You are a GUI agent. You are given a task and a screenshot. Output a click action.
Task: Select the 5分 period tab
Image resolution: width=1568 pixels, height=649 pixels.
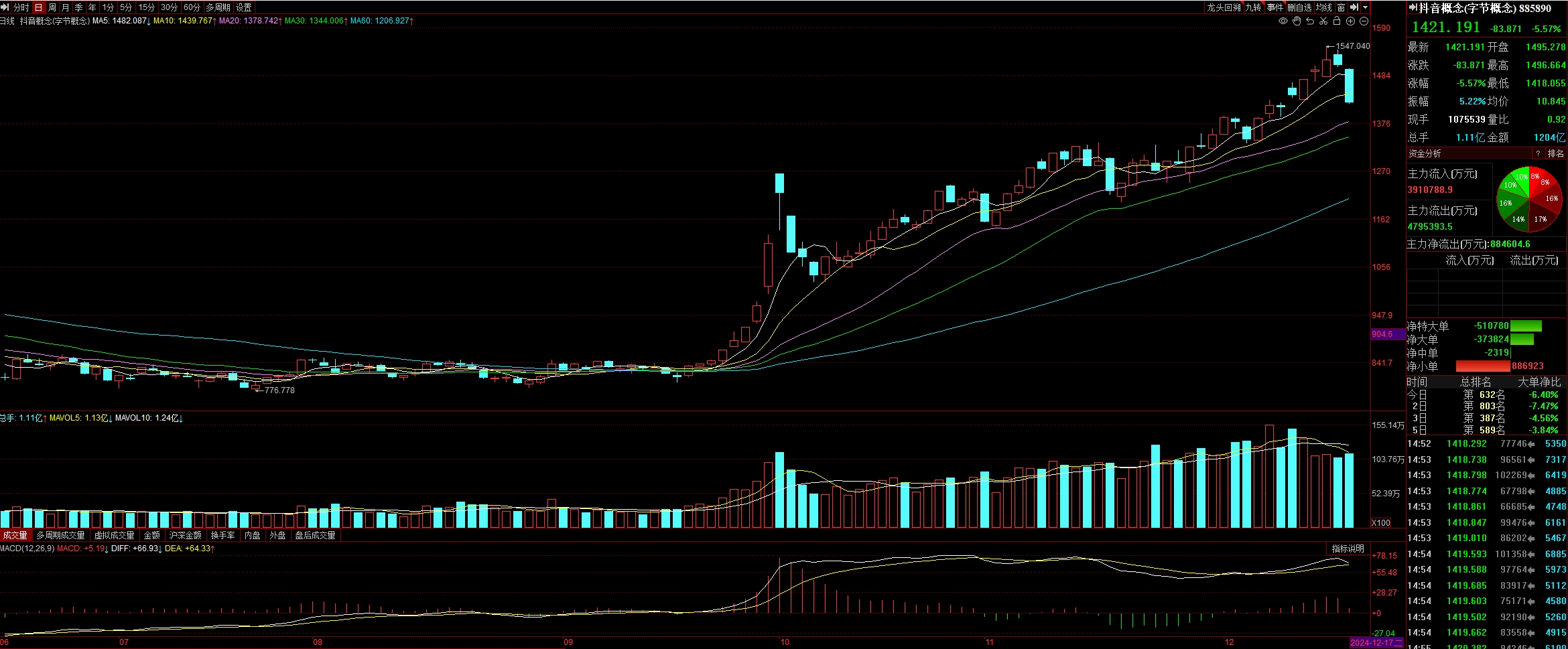coord(126,7)
